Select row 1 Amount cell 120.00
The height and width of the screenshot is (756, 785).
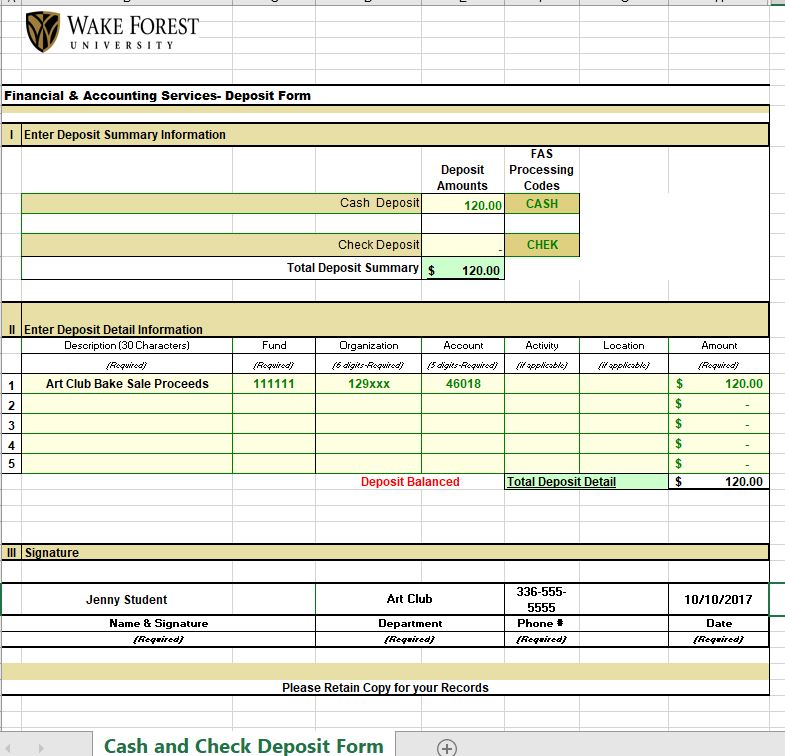point(719,384)
